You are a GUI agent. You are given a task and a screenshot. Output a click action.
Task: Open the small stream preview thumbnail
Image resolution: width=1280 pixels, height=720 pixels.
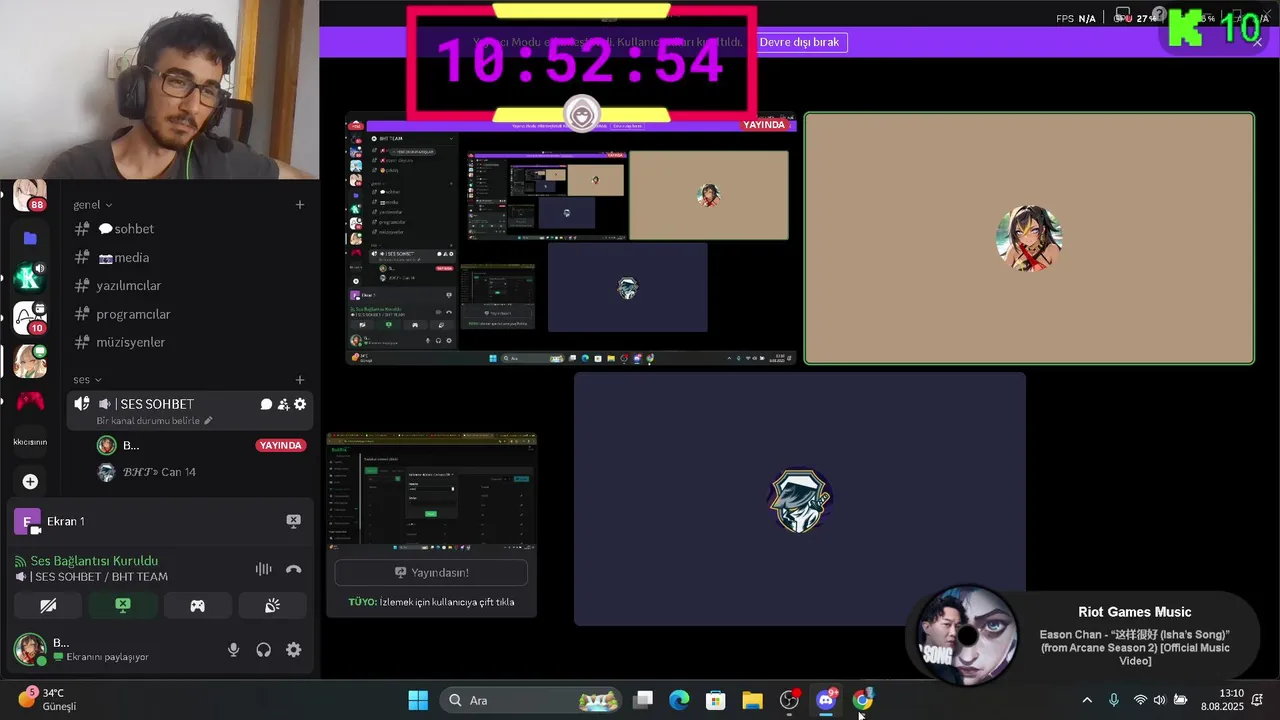click(431, 490)
